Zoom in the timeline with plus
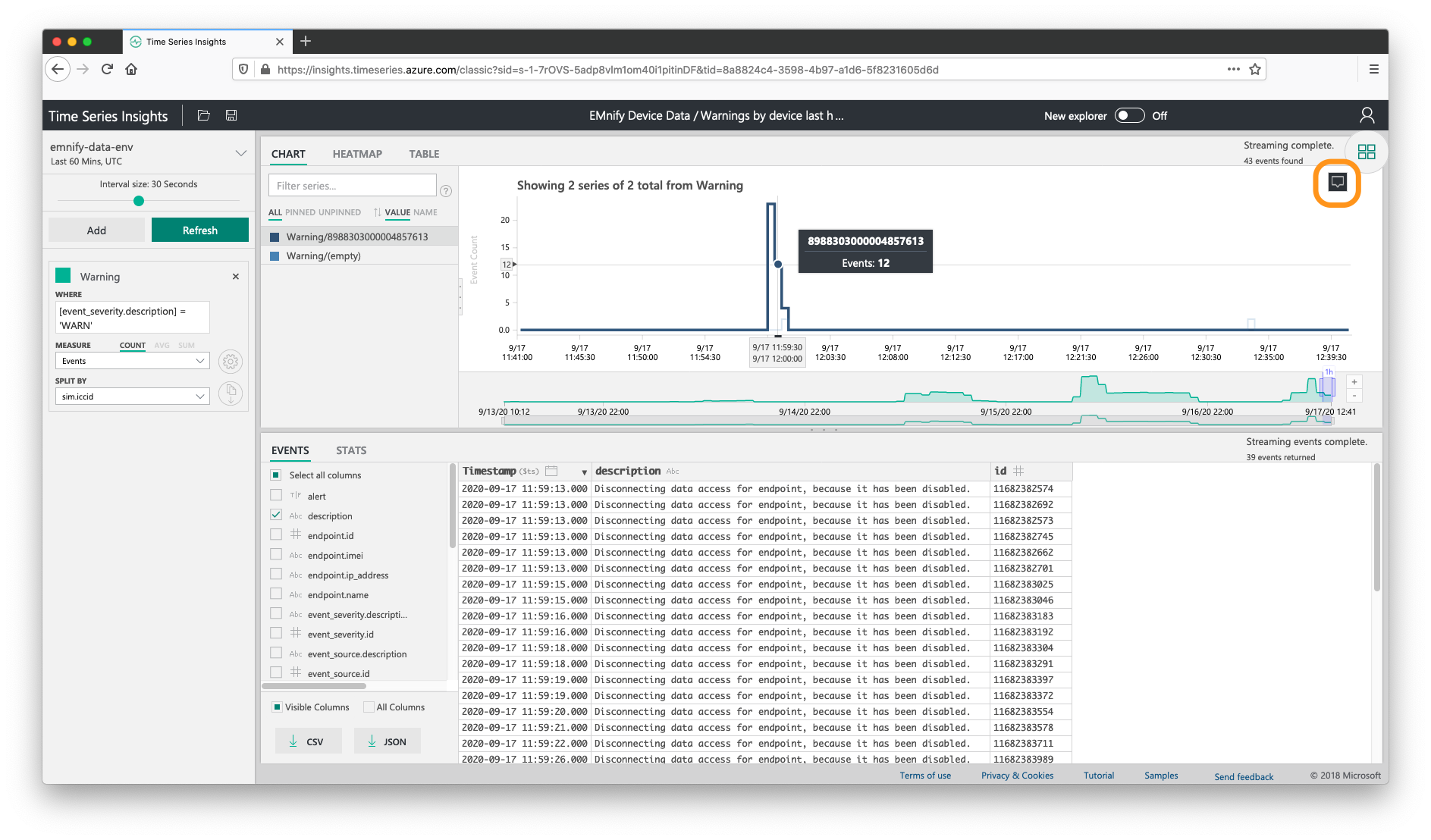This screenshot has height=840, width=1431. 1354,382
